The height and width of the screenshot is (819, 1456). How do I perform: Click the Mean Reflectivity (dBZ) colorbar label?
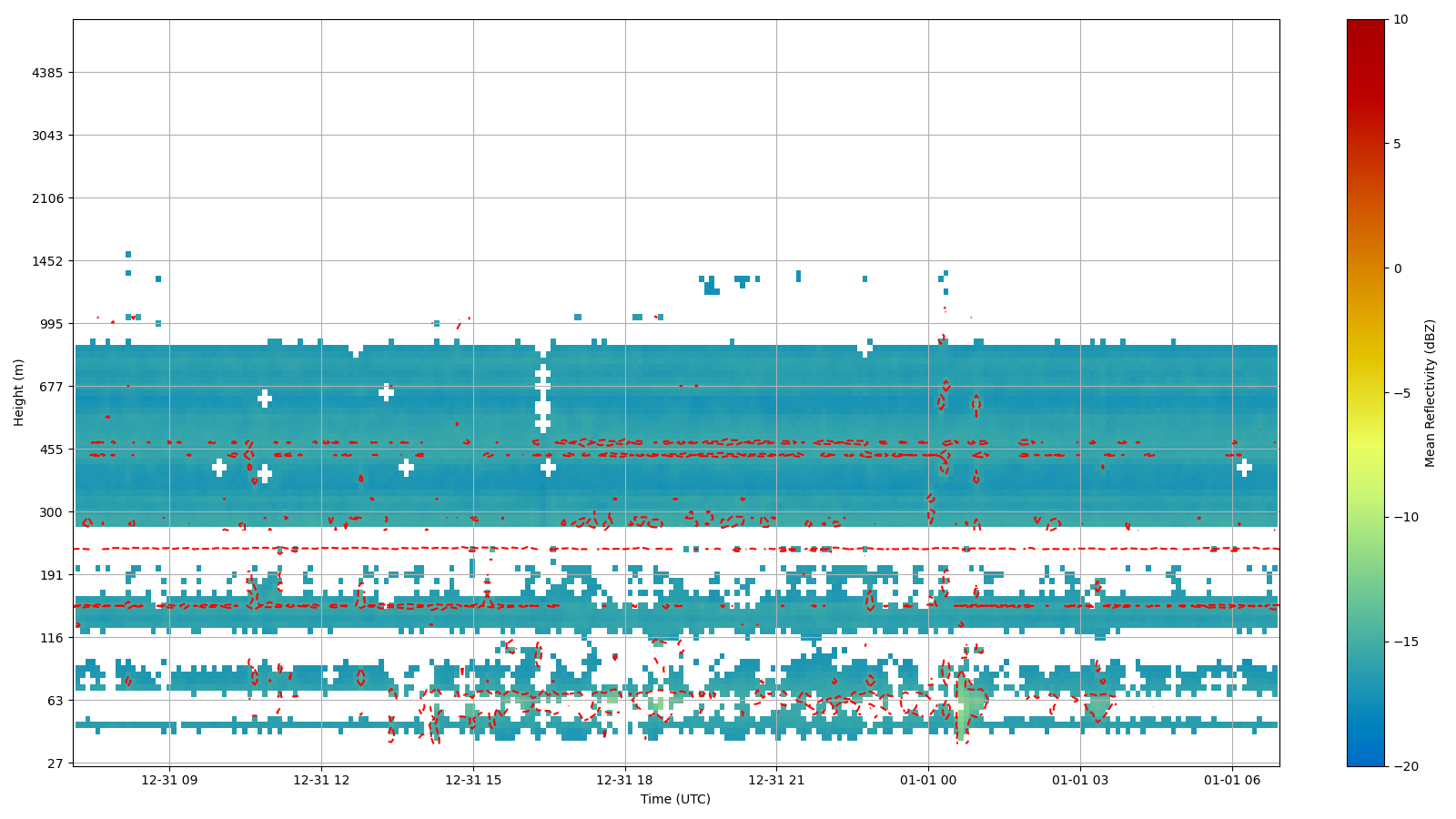click(1430, 393)
